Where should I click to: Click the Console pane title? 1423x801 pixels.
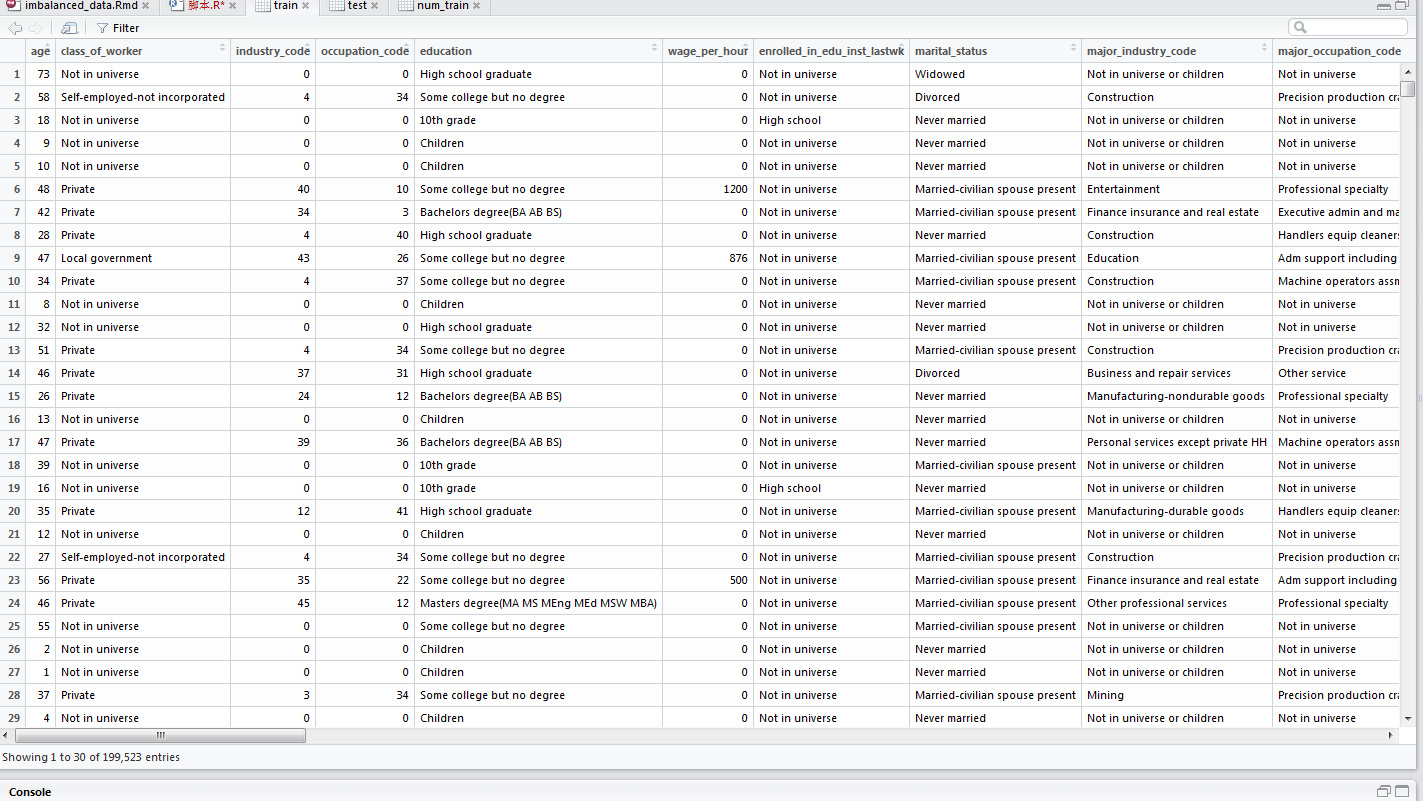pyautogui.click(x=30, y=792)
